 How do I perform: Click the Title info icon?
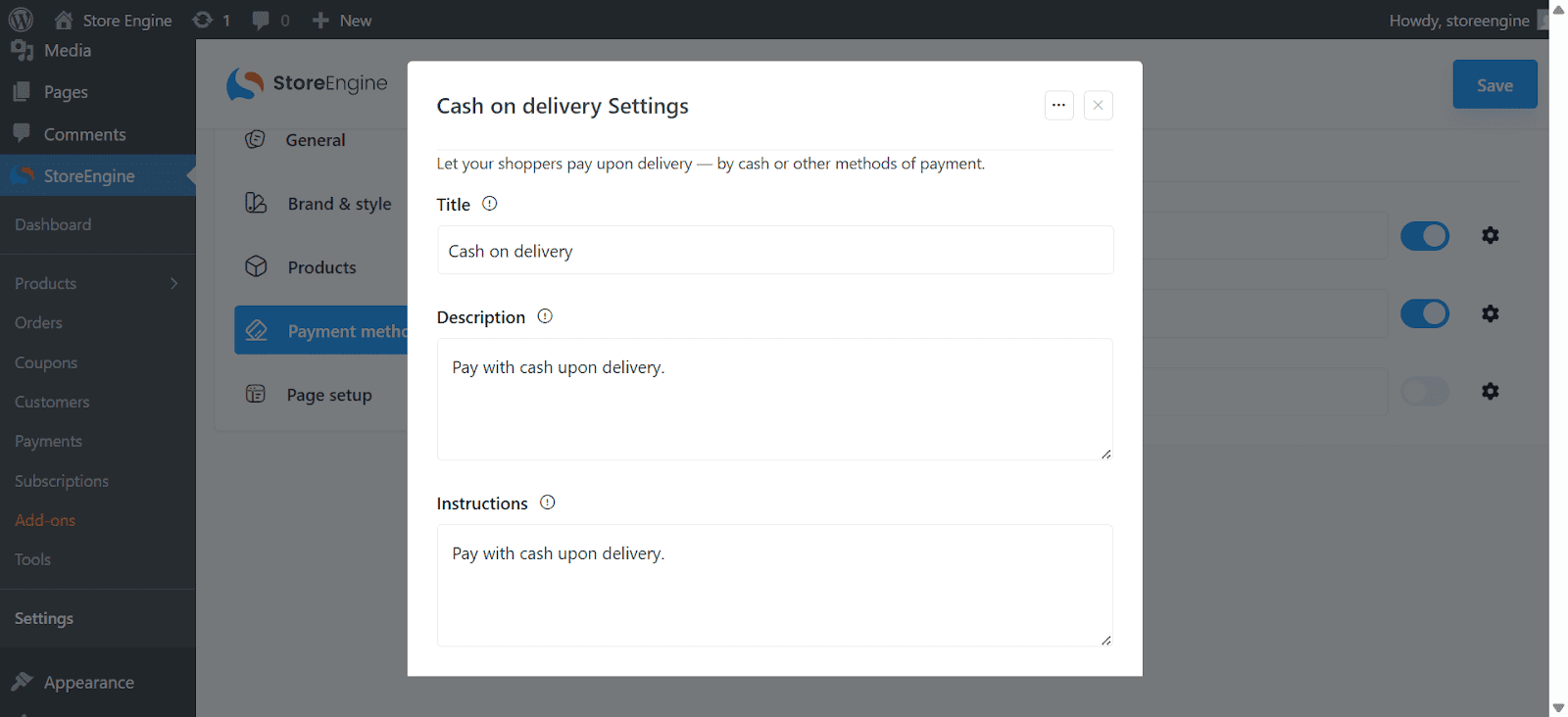pos(490,204)
